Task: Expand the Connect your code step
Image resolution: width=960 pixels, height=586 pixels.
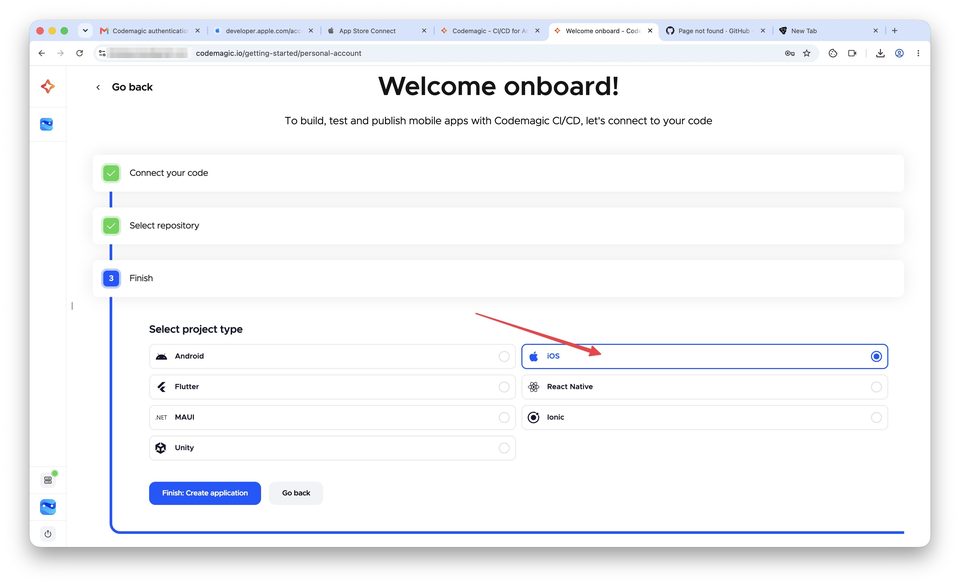Action: 498,173
